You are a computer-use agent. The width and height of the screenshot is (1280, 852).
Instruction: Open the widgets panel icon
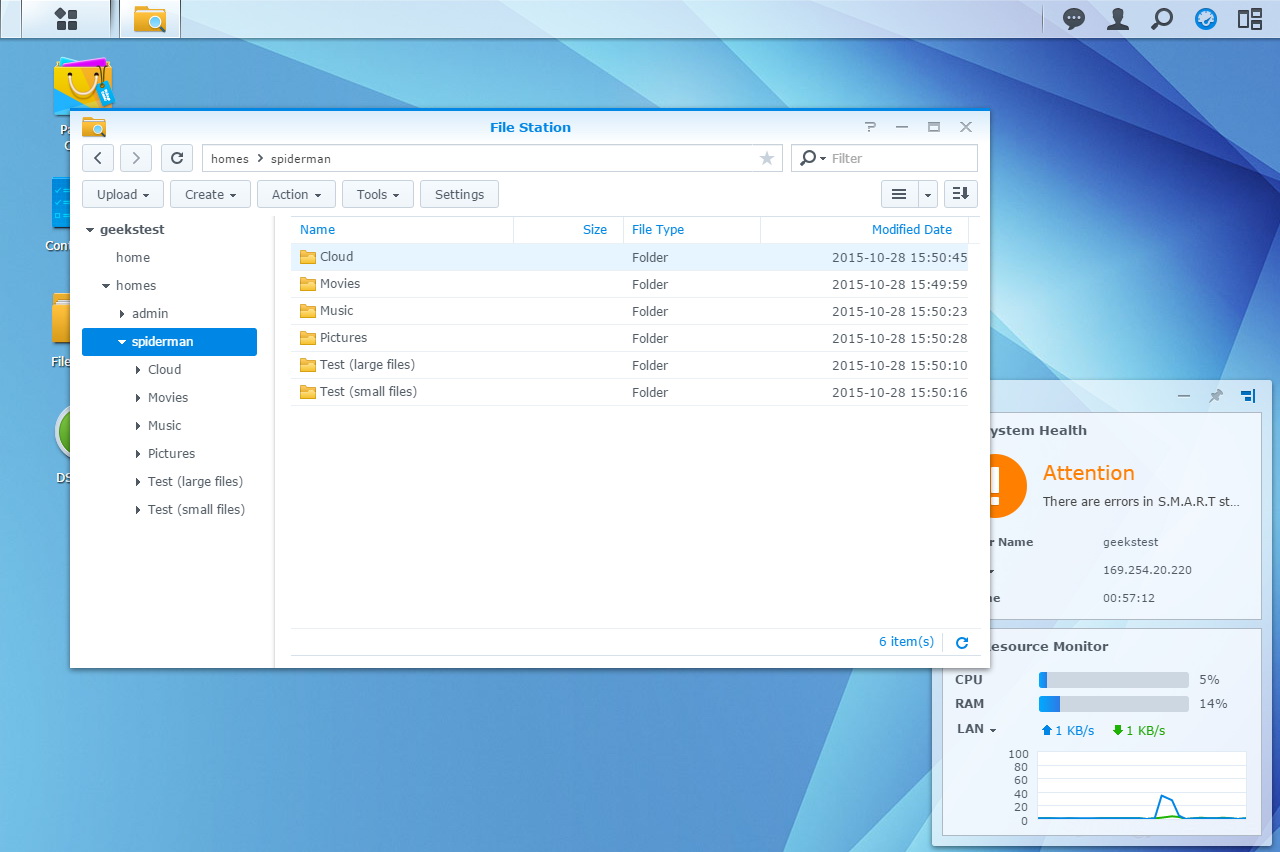pos(1250,19)
